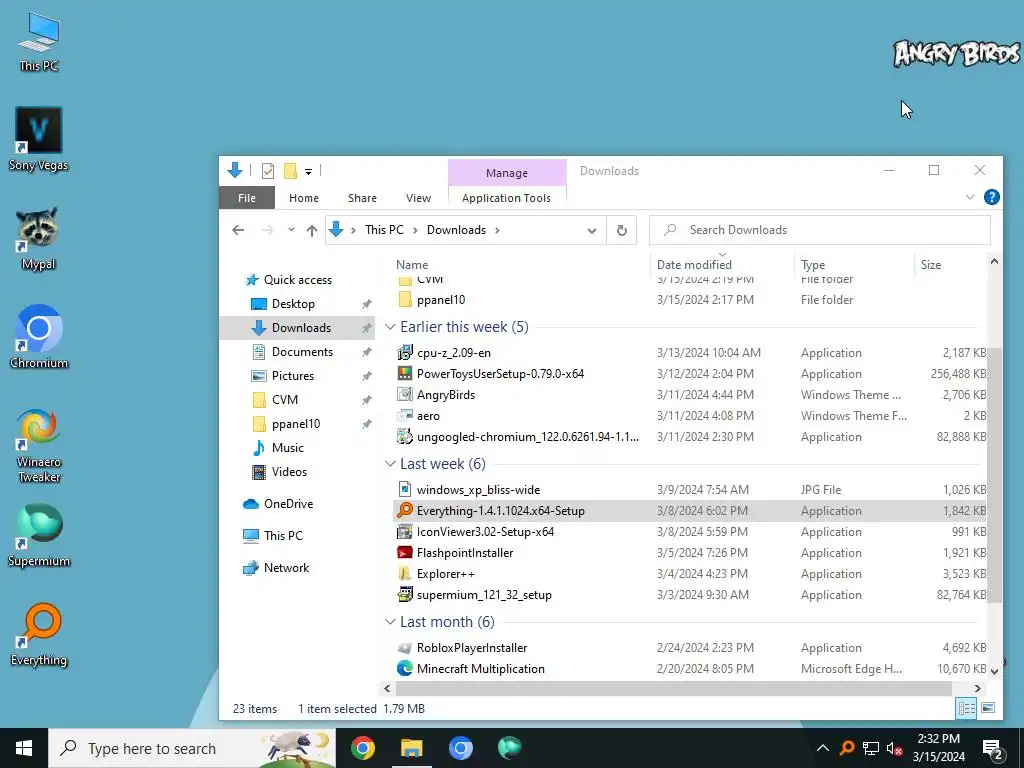Select Pictures in navigation pane
The width and height of the screenshot is (1024, 768).
292,376
